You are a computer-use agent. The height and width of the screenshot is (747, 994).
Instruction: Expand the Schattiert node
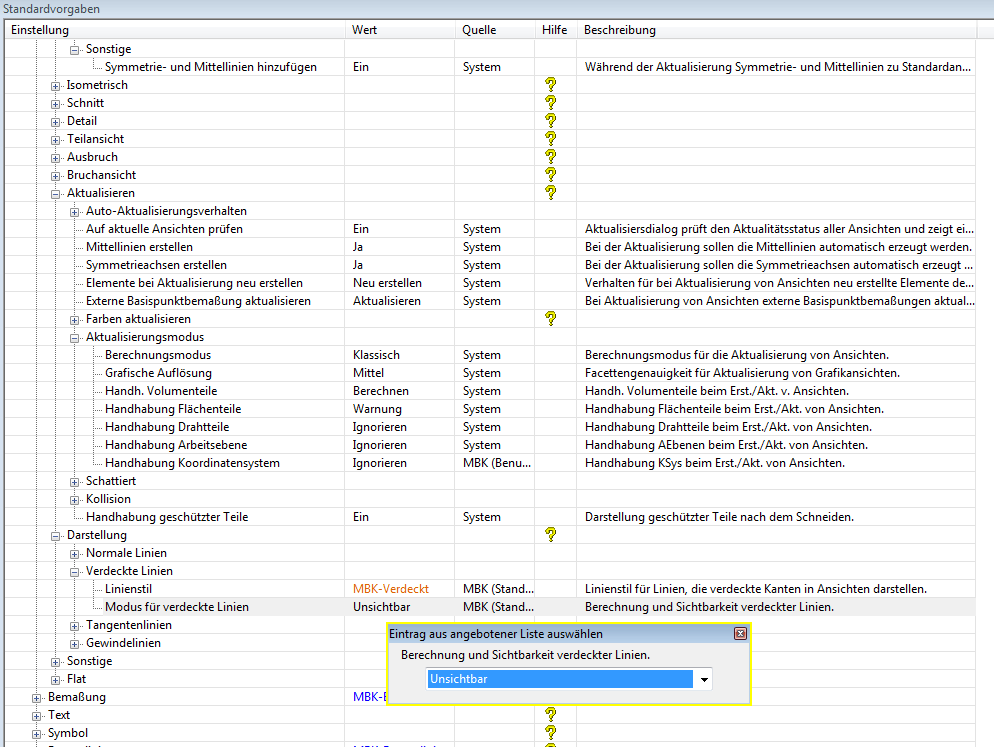(75, 482)
